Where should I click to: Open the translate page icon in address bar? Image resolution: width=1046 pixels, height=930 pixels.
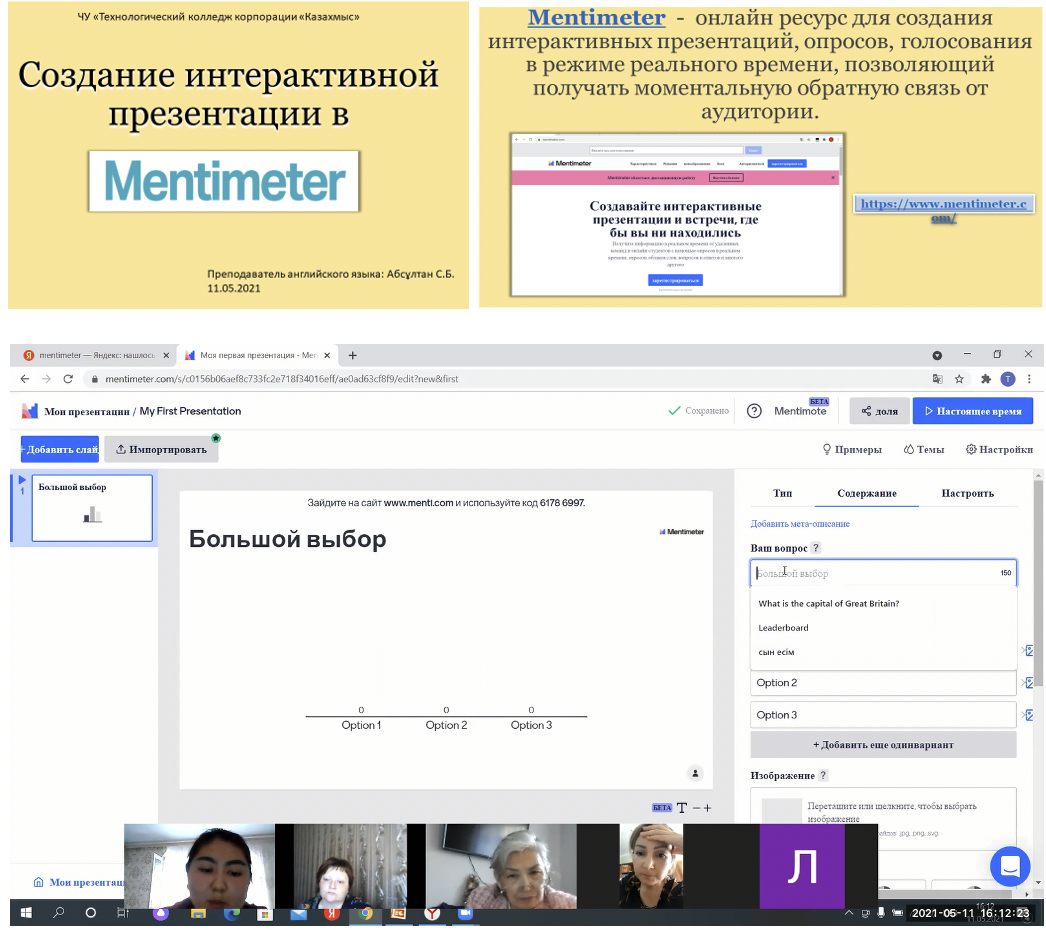pyautogui.click(x=938, y=379)
